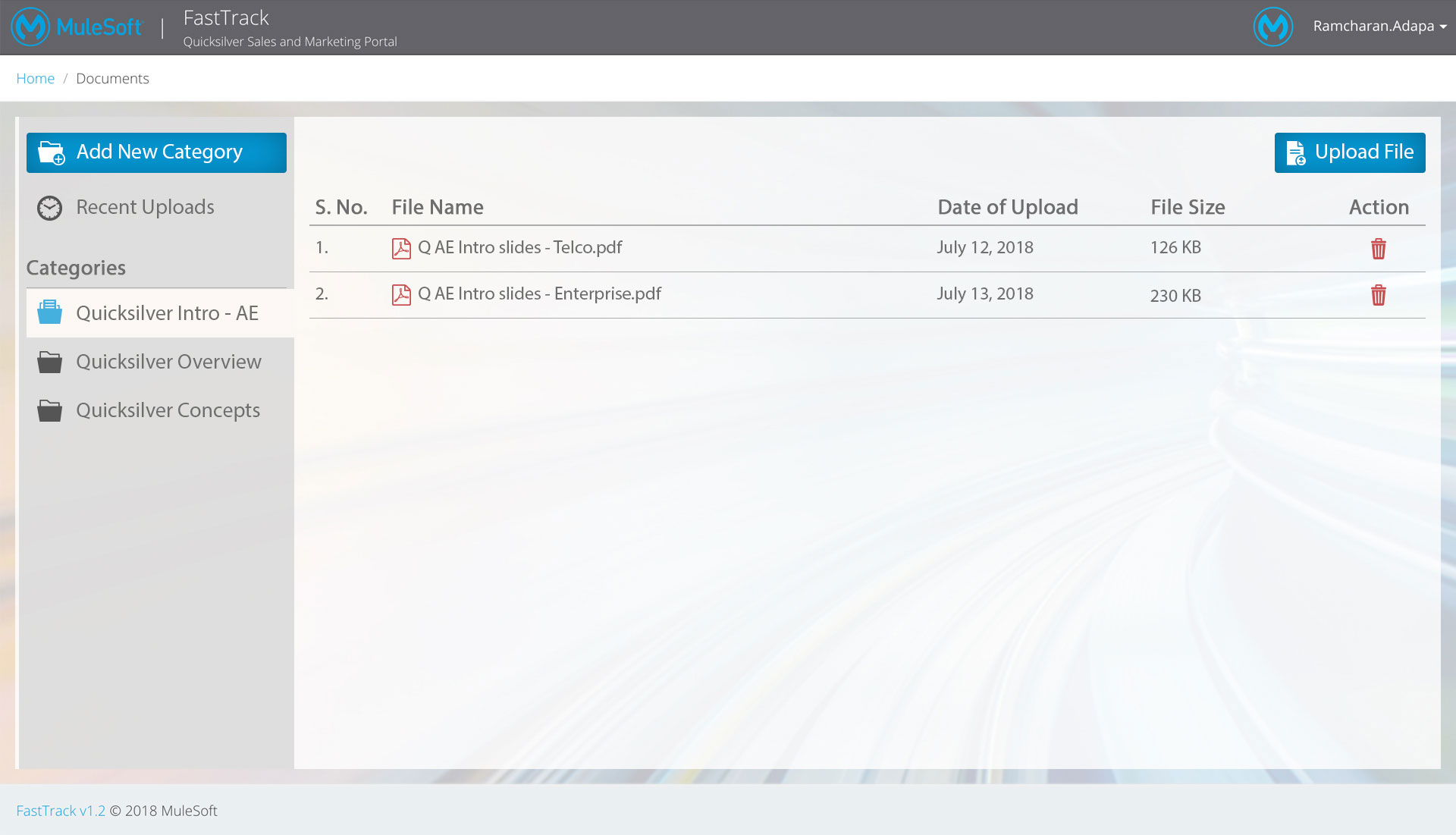Viewport: 1456px width, 835px height.
Task: Open the Ramcharan.Adapa user dropdown
Action: (x=1379, y=27)
